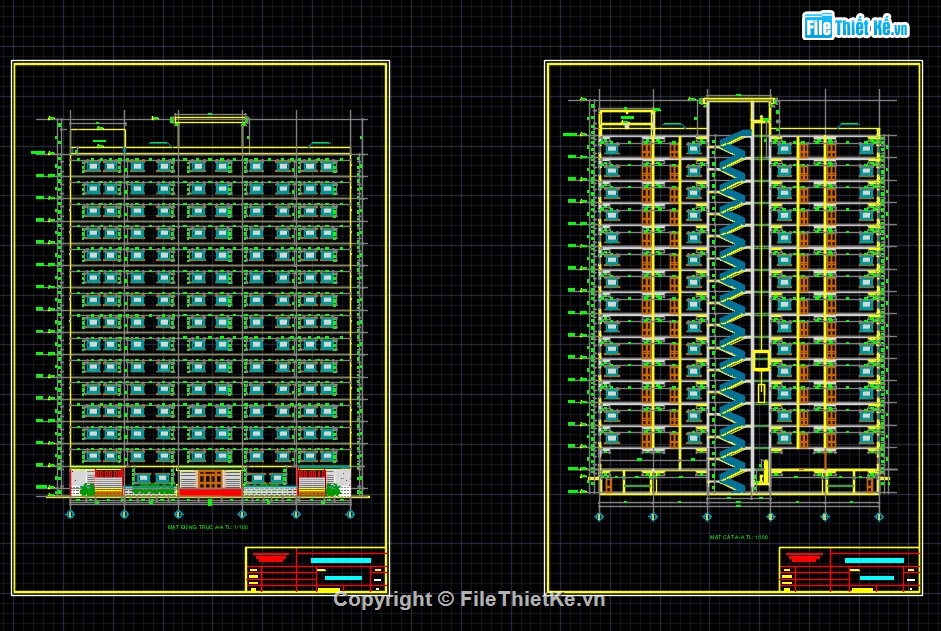
Task: Select the green shrub at the elevation's left base
Action: coord(87,489)
